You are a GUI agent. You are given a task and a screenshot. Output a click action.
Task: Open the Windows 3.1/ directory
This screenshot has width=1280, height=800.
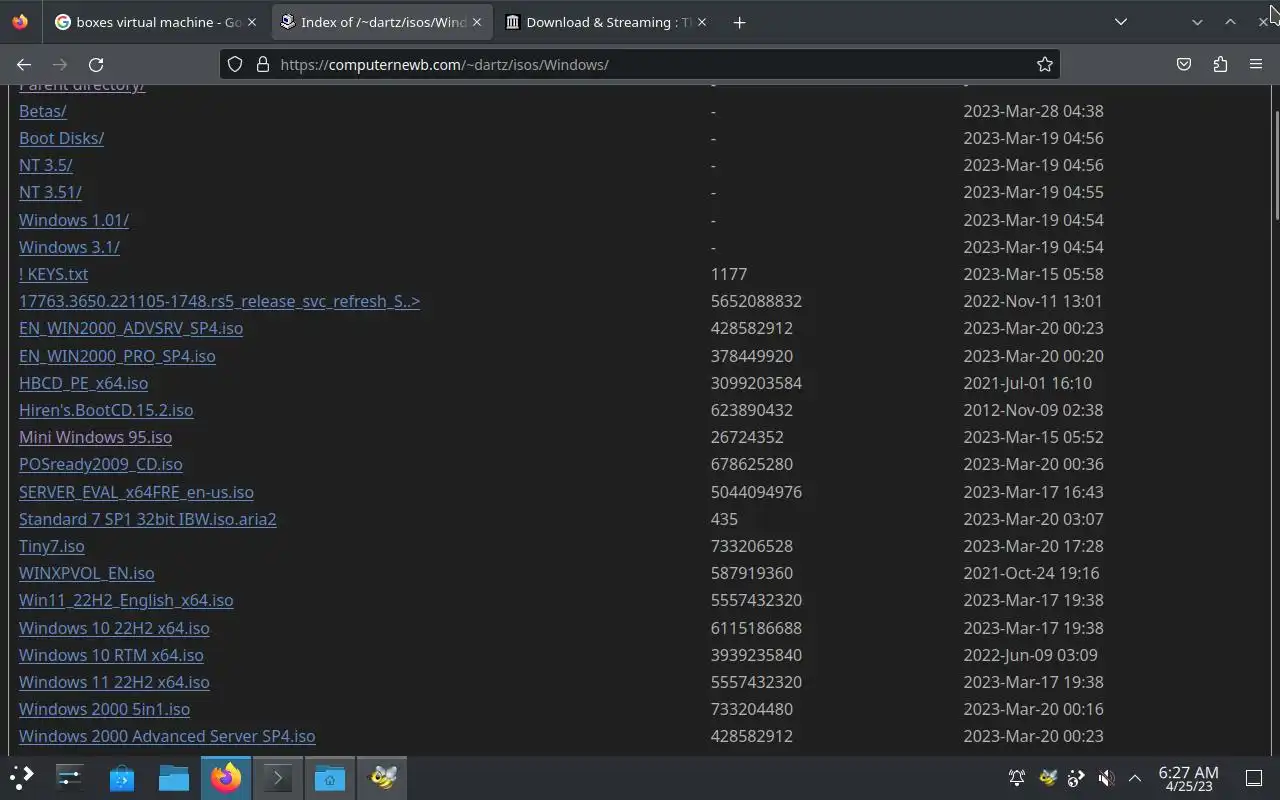69,247
